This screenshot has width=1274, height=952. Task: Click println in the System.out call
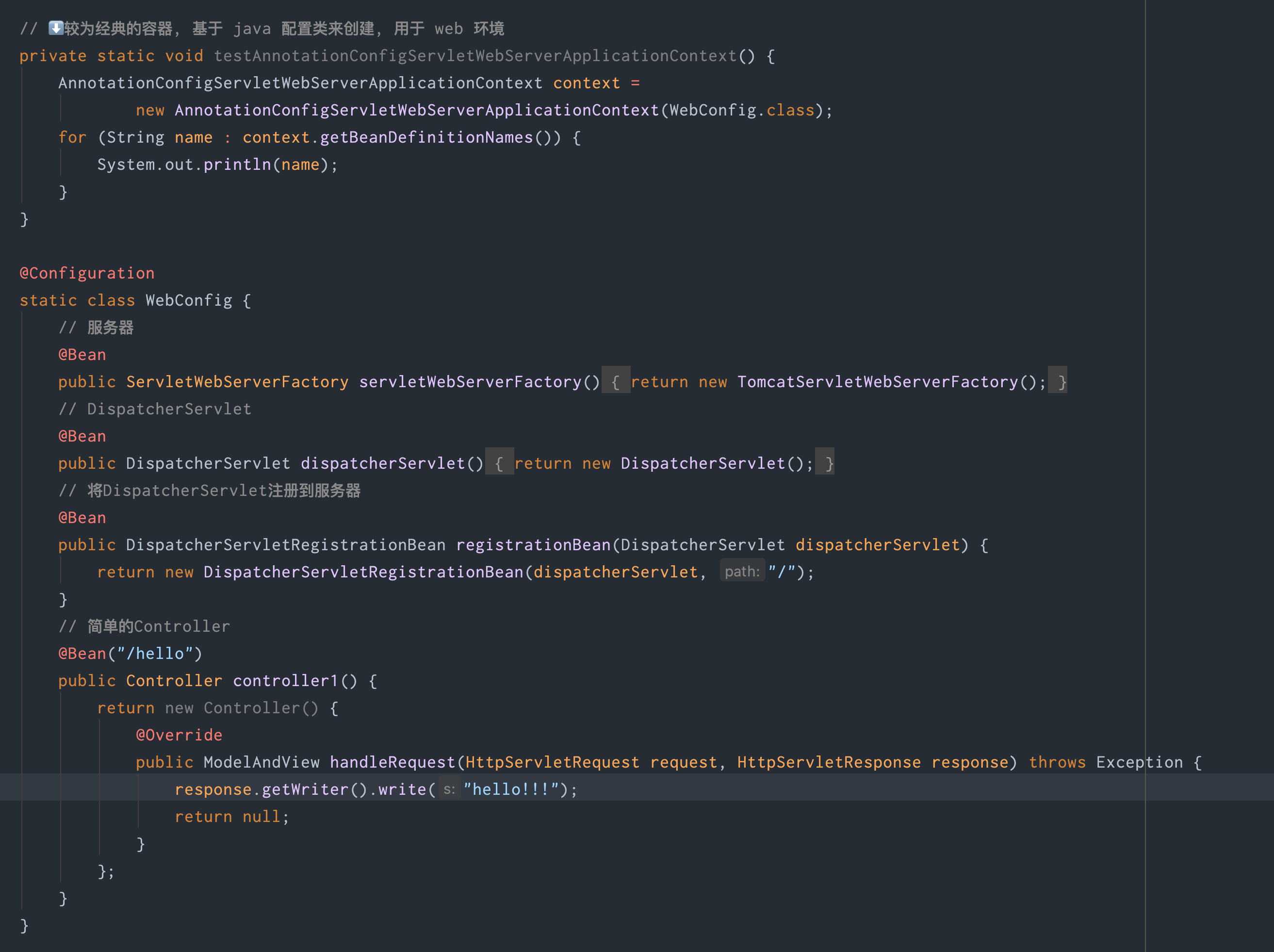237,164
